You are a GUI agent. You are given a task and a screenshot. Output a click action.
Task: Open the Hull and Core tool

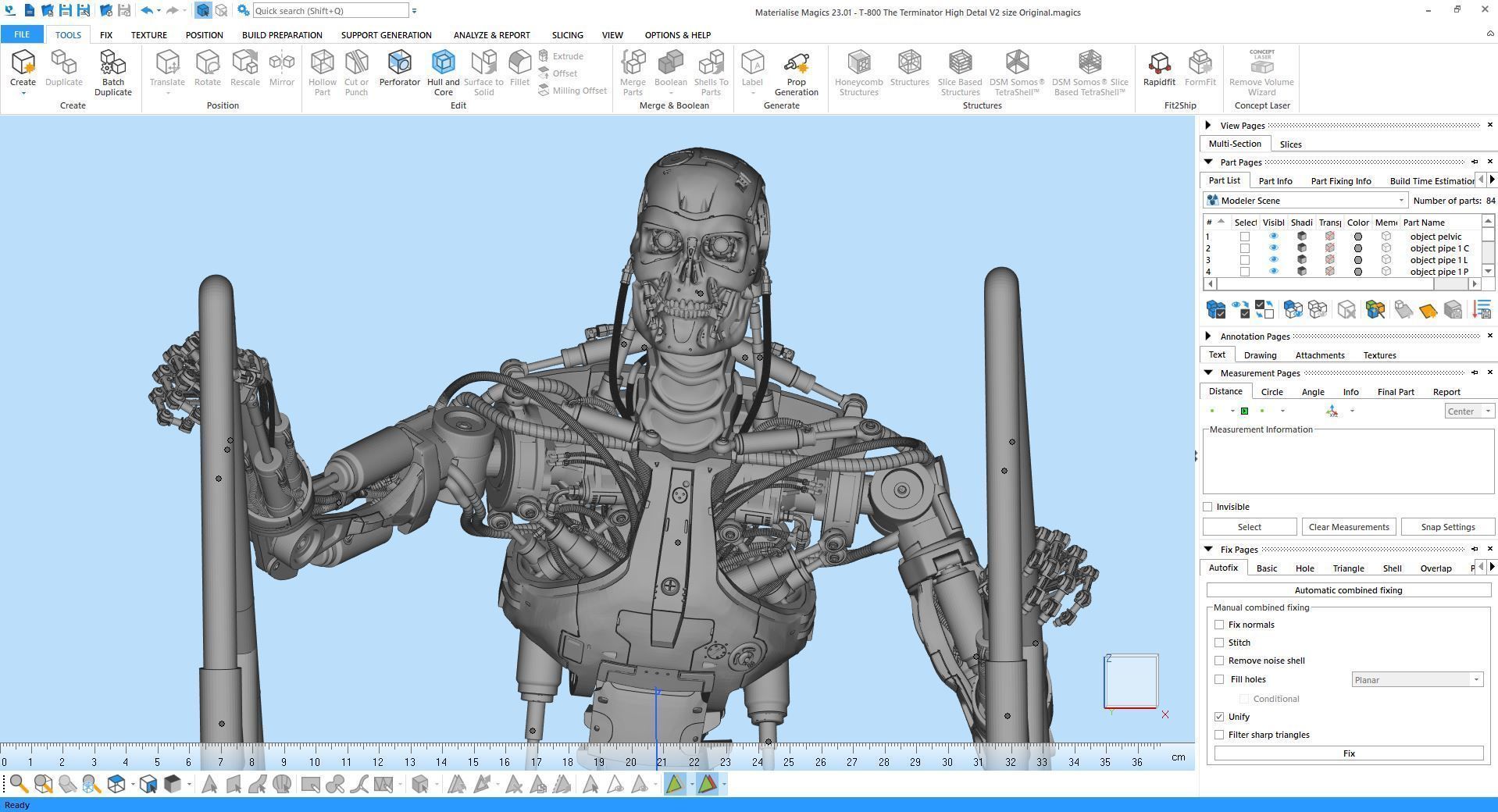coord(443,73)
